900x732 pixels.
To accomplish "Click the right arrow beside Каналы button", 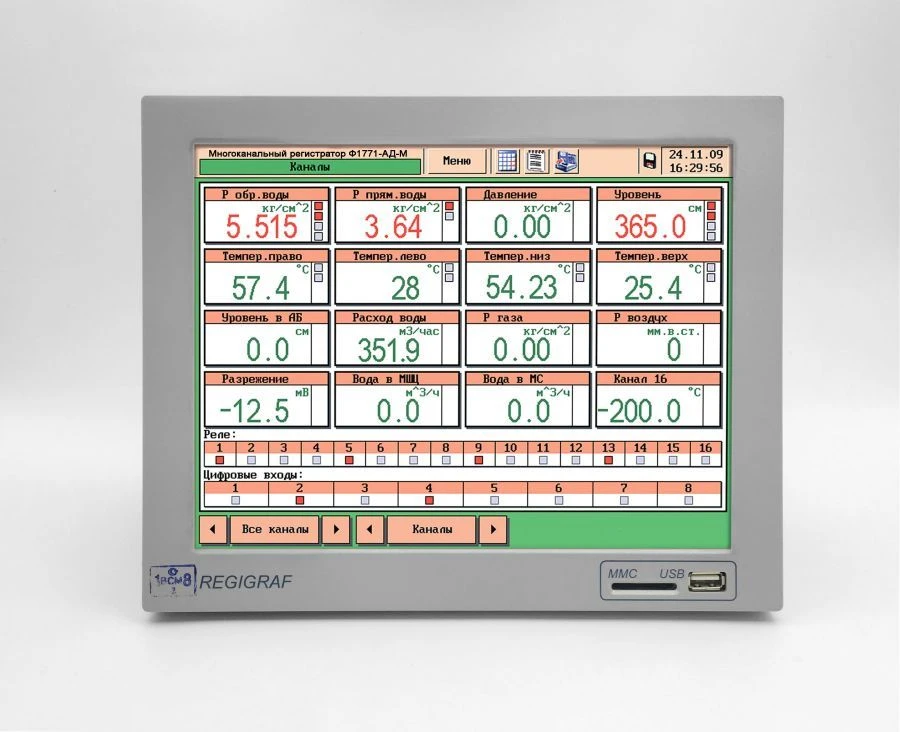I will coord(492,529).
